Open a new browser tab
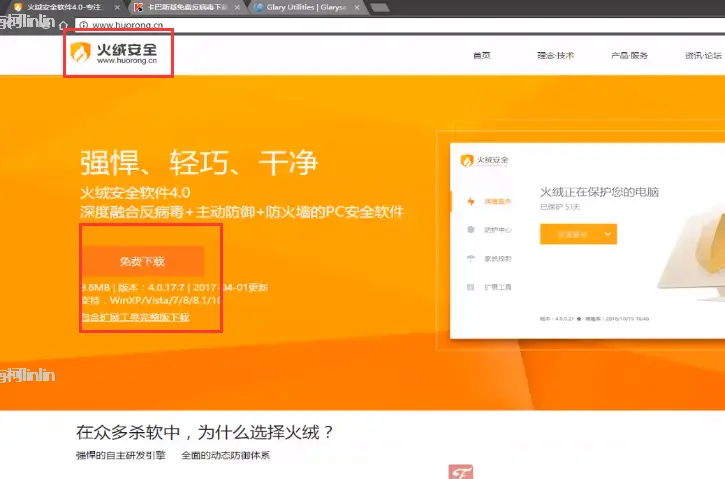725x479 pixels. coord(380,7)
